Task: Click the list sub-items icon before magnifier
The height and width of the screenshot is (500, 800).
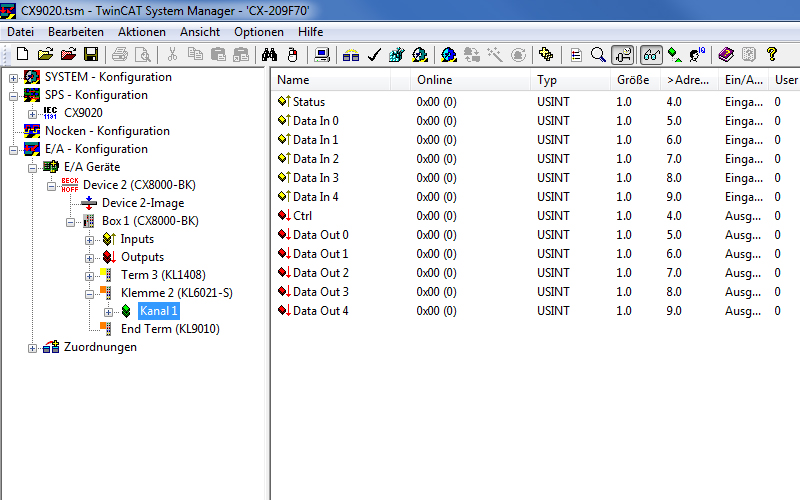Action: pos(576,54)
